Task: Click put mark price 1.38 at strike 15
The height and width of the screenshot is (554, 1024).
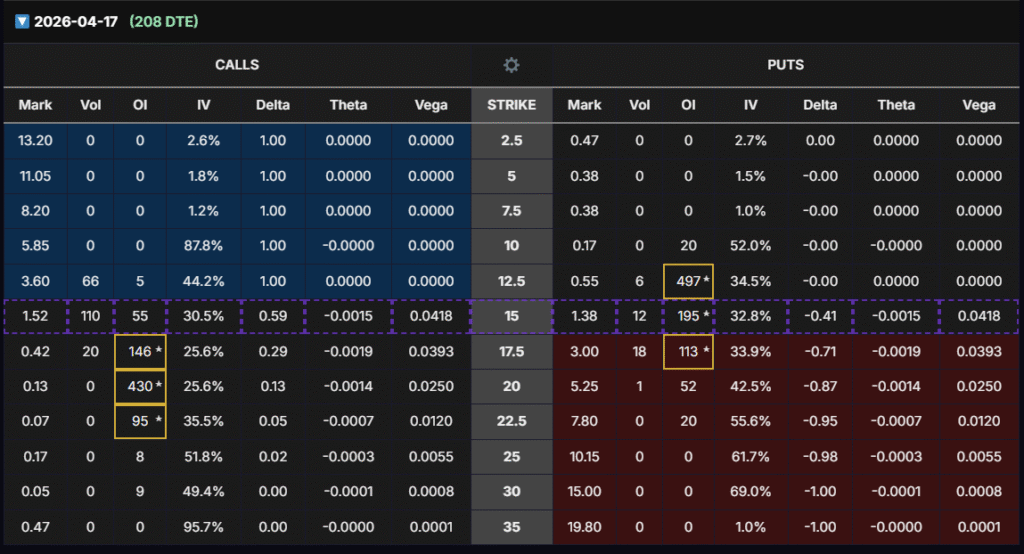Action: tap(584, 317)
